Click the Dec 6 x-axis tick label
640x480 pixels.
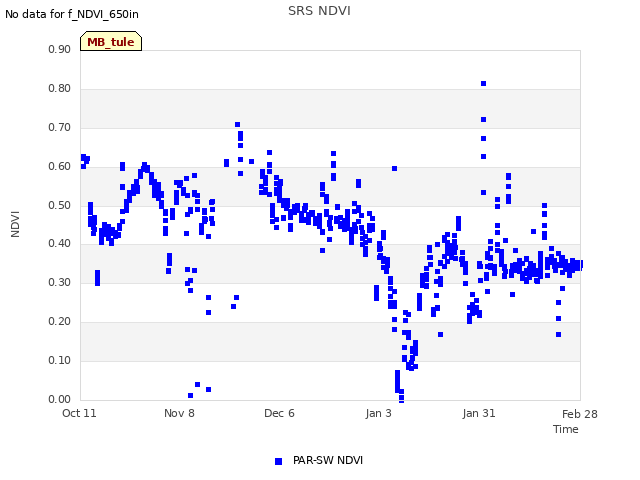(x=279, y=413)
